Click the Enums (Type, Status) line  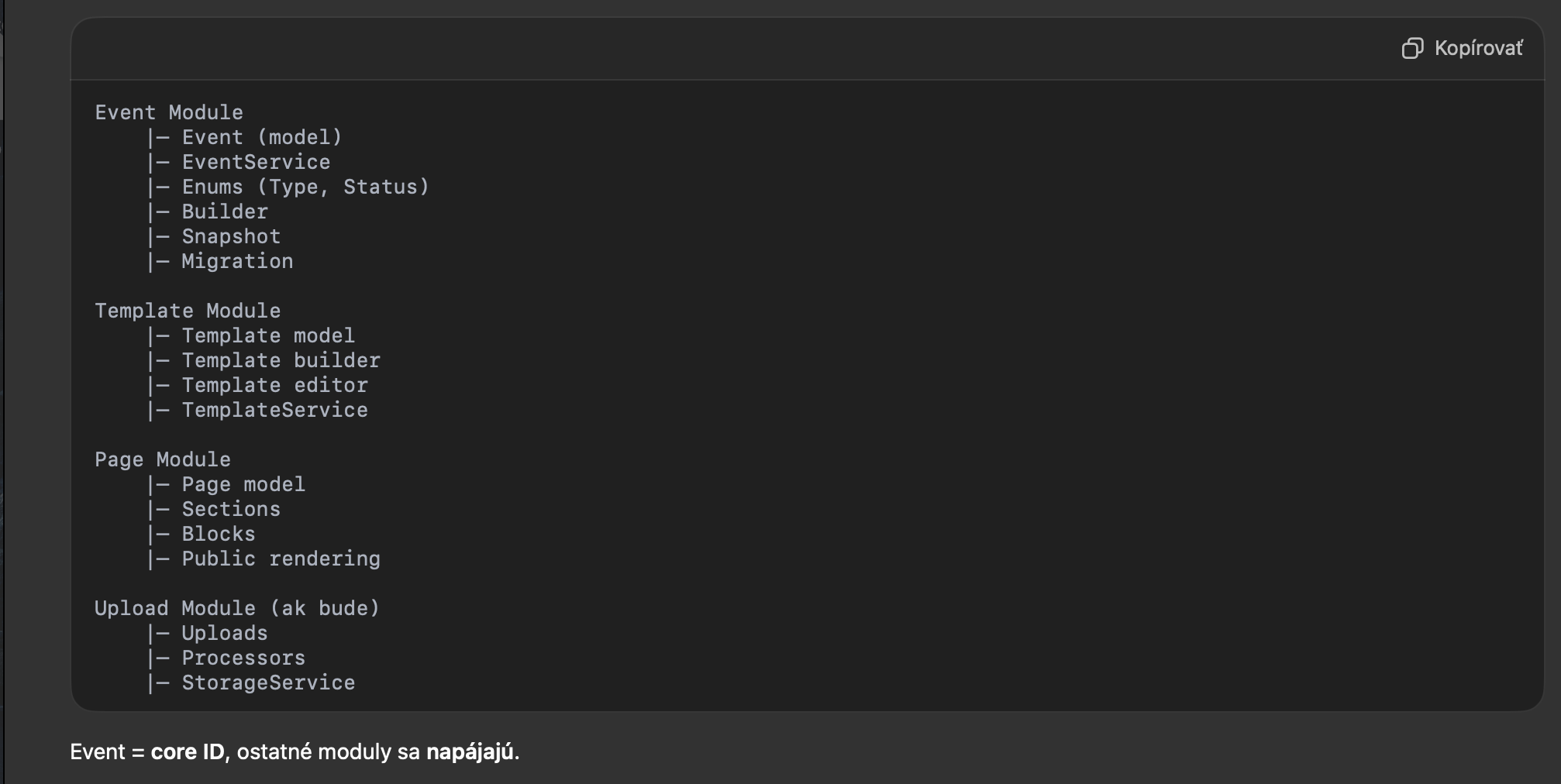click(x=305, y=187)
